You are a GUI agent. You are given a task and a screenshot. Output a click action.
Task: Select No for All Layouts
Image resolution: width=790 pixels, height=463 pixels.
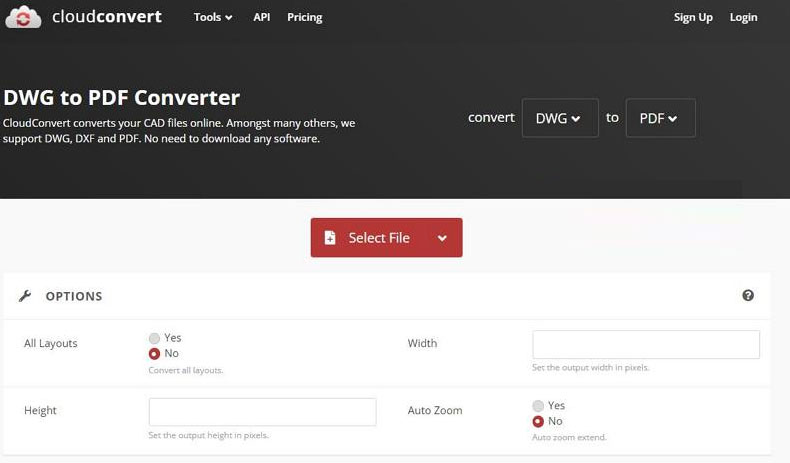point(154,354)
